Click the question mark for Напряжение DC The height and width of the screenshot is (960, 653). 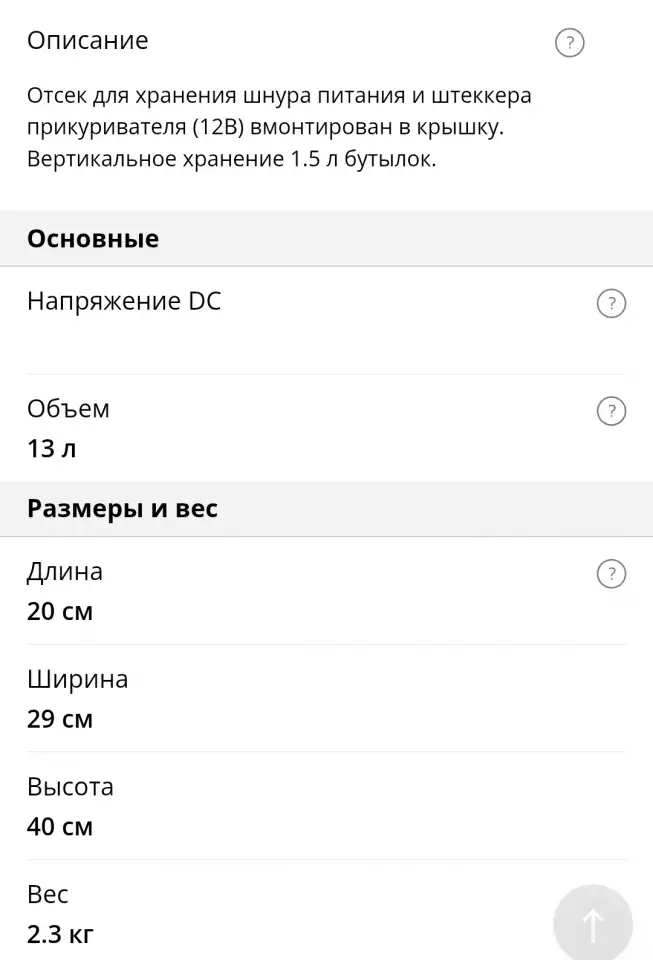611,303
